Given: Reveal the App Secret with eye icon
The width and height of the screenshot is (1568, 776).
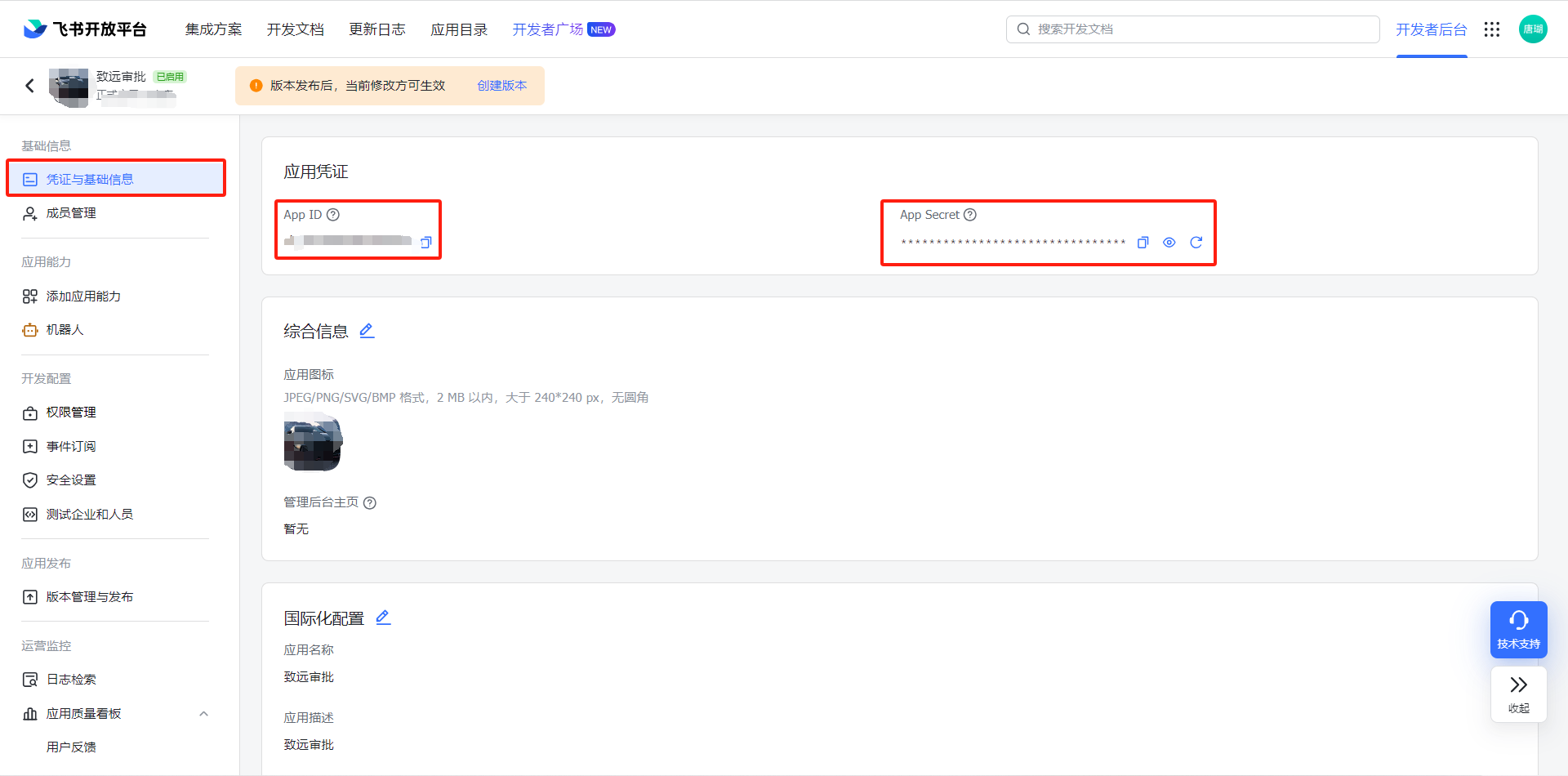Looking at the screenshot, I should (x=1169, y=243).
